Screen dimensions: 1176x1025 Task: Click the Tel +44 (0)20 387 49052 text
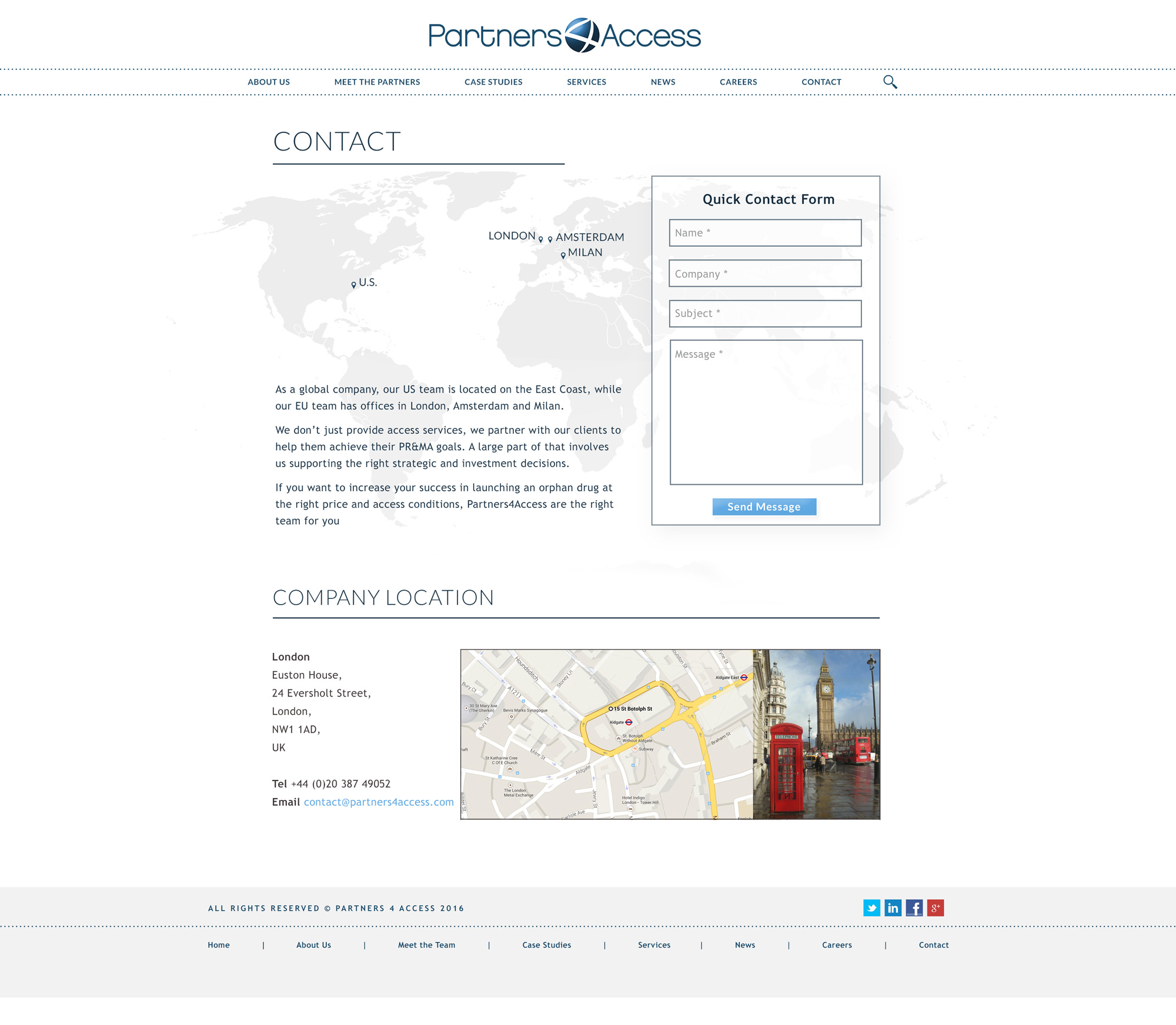click(331, 783)
